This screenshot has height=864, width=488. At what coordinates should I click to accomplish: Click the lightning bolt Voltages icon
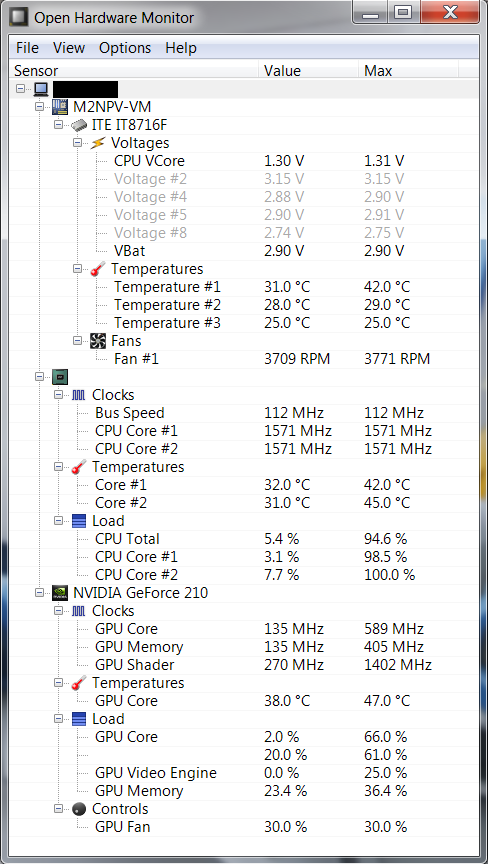click(x=97, y=143)
